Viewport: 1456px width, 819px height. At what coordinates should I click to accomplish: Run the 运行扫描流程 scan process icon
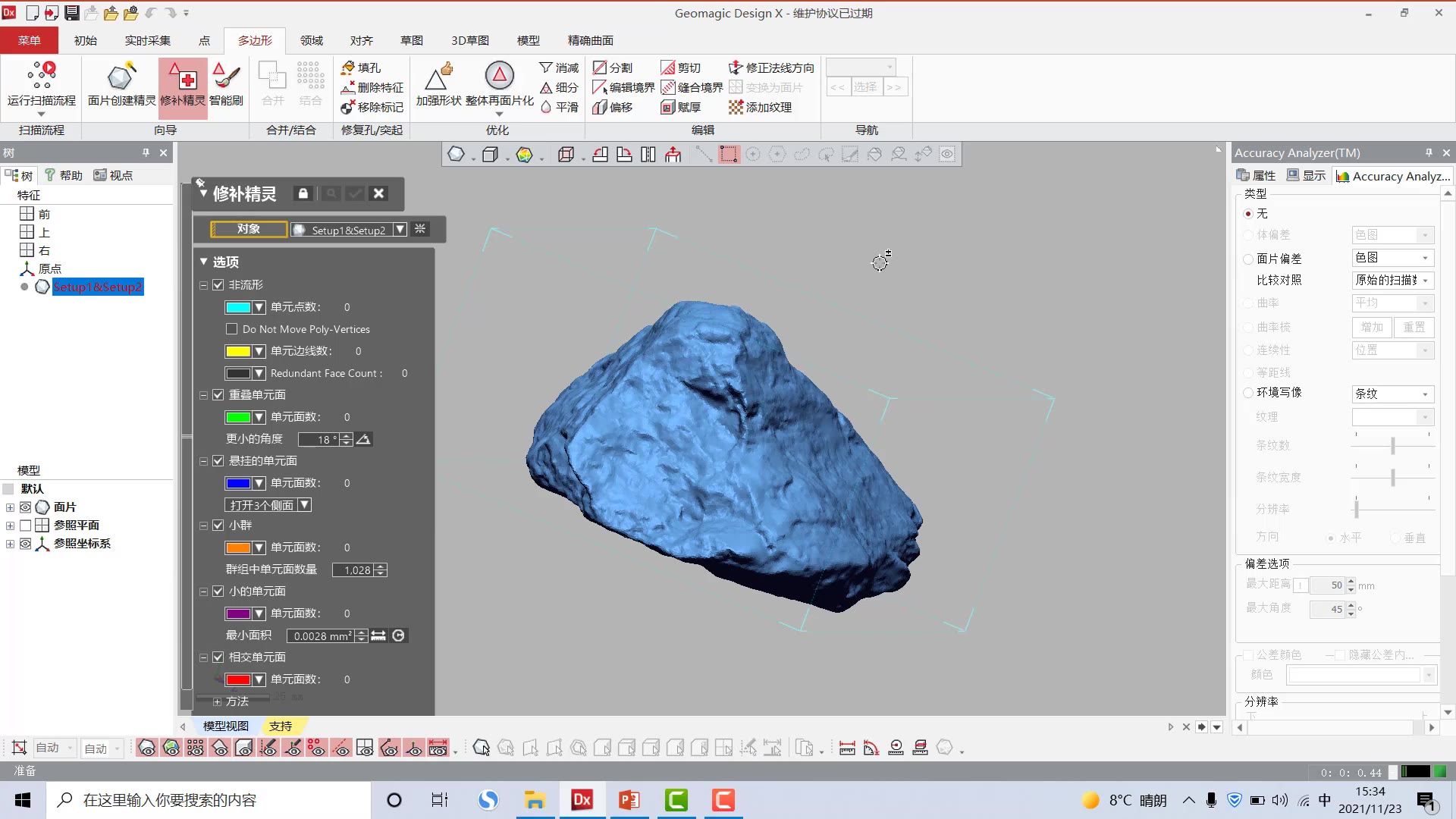[x=42, y=77]
